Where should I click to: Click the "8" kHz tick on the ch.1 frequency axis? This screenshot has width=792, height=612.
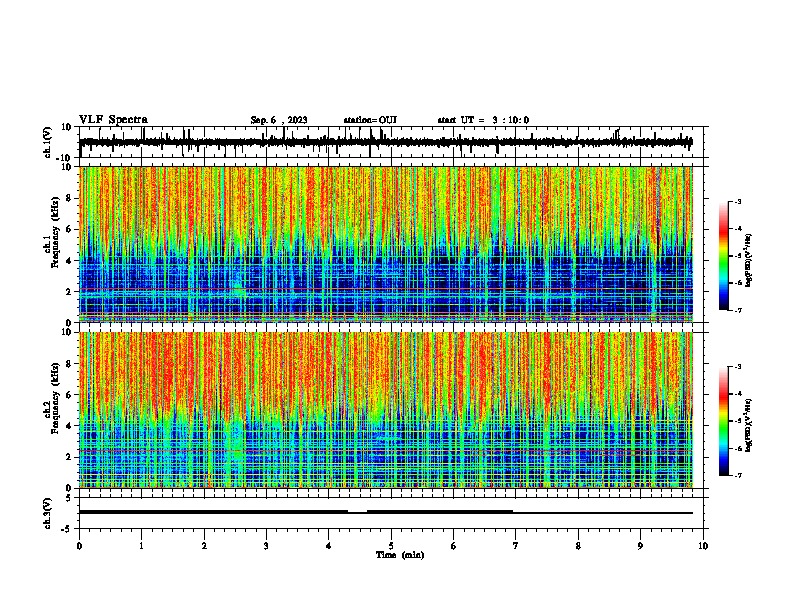coord(69,198)
